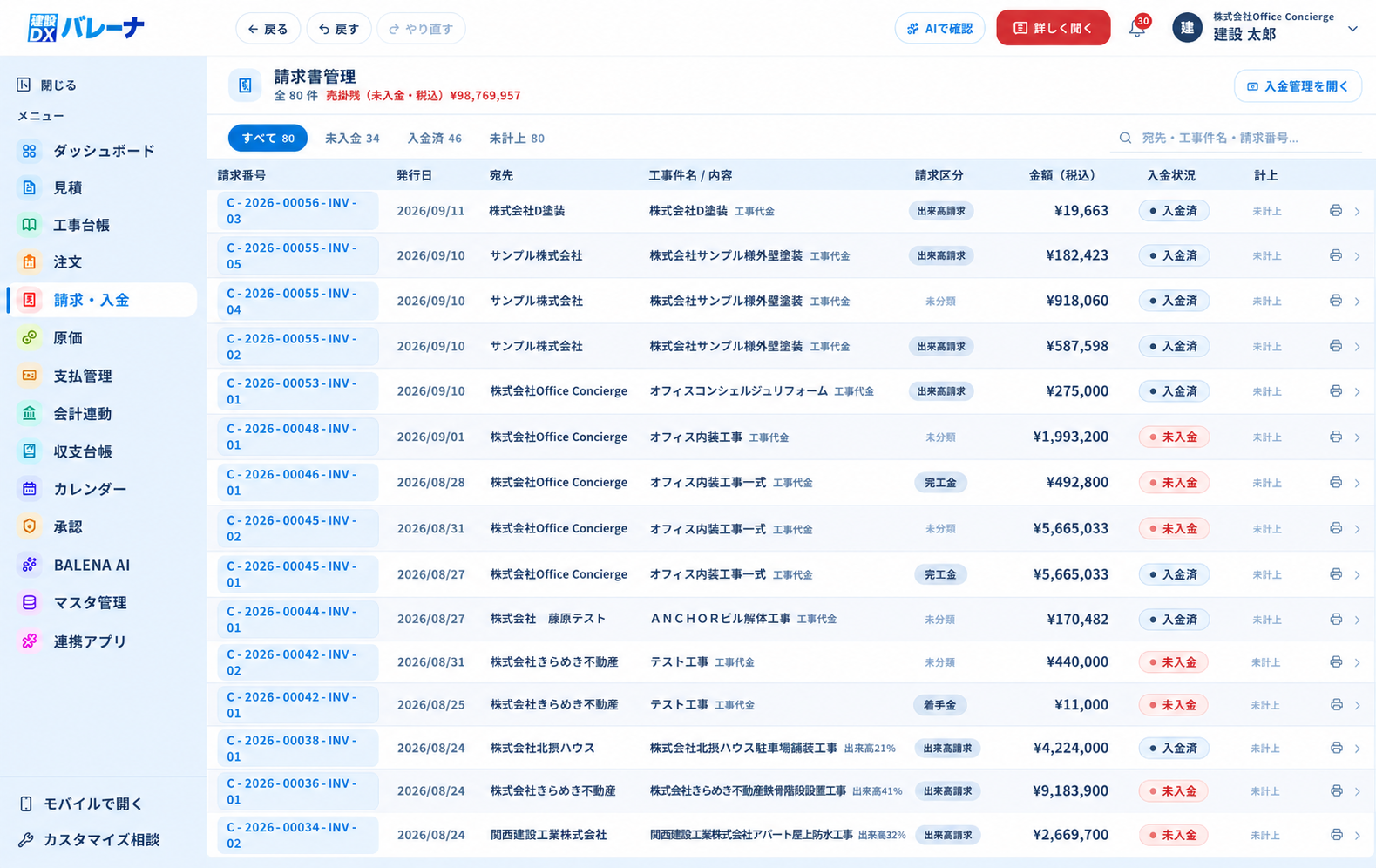Screen dimensions: 1376x868
Task: Go to 承認 in the sidebar
Action: coord(67,526)
